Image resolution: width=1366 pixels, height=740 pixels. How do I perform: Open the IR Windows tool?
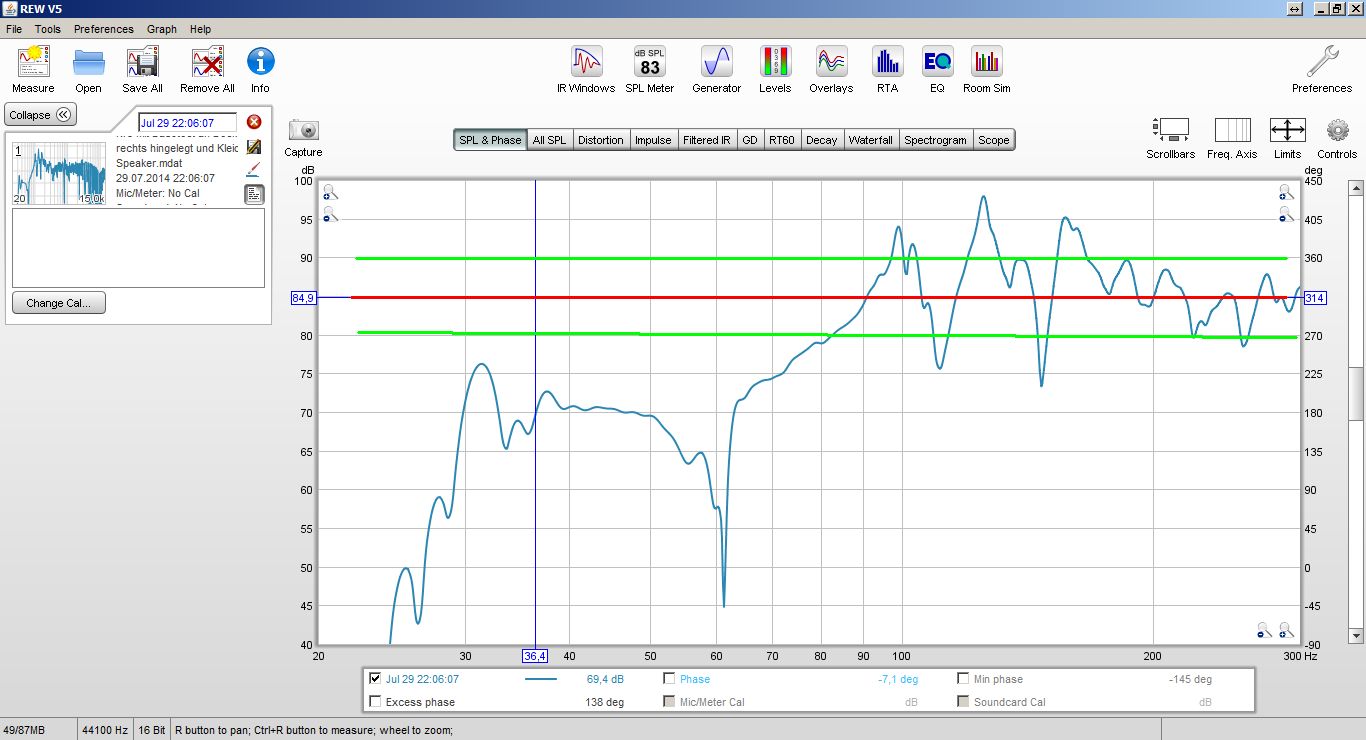coord(586,70)
